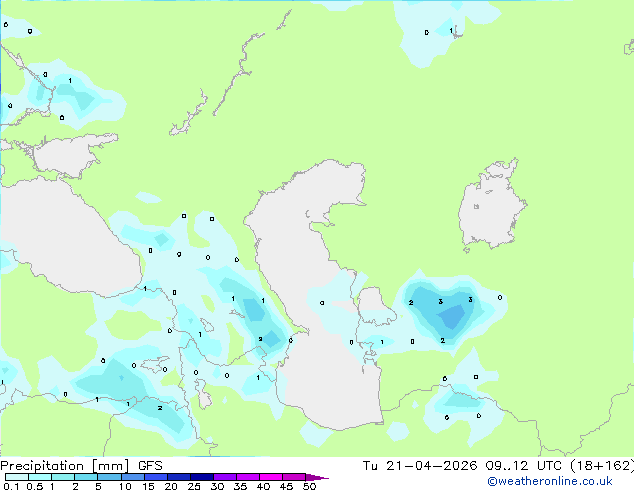Click legend value '35'

pyautogui.click(x=240, y=486)
